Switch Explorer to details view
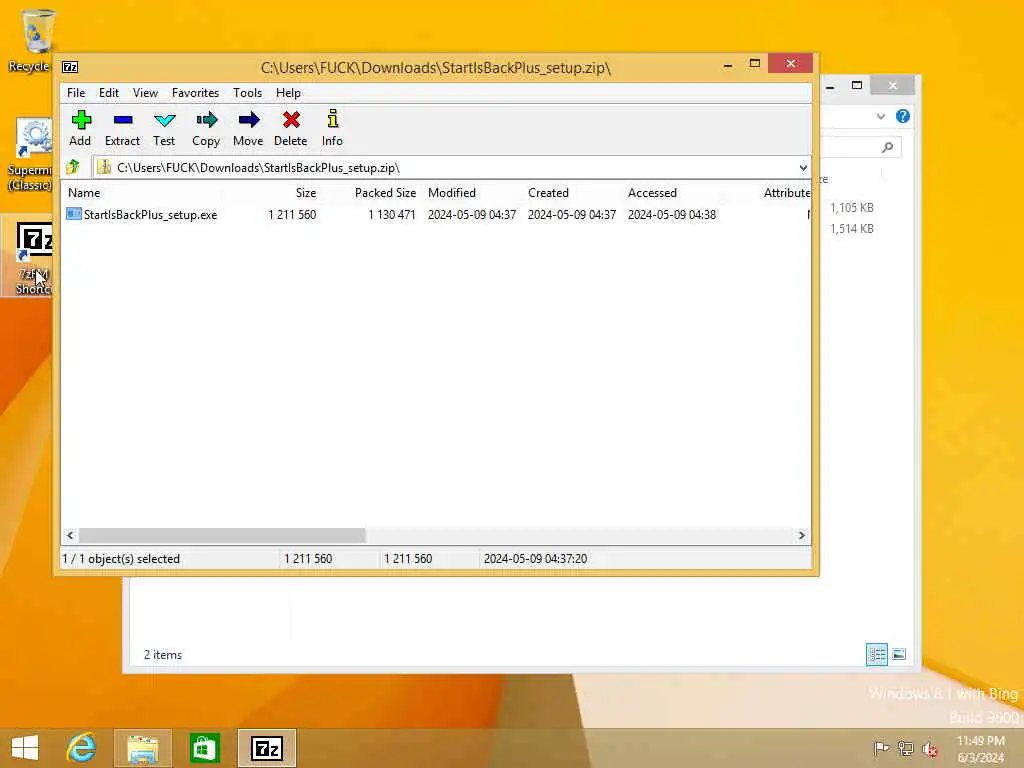 tap(876, 654)
